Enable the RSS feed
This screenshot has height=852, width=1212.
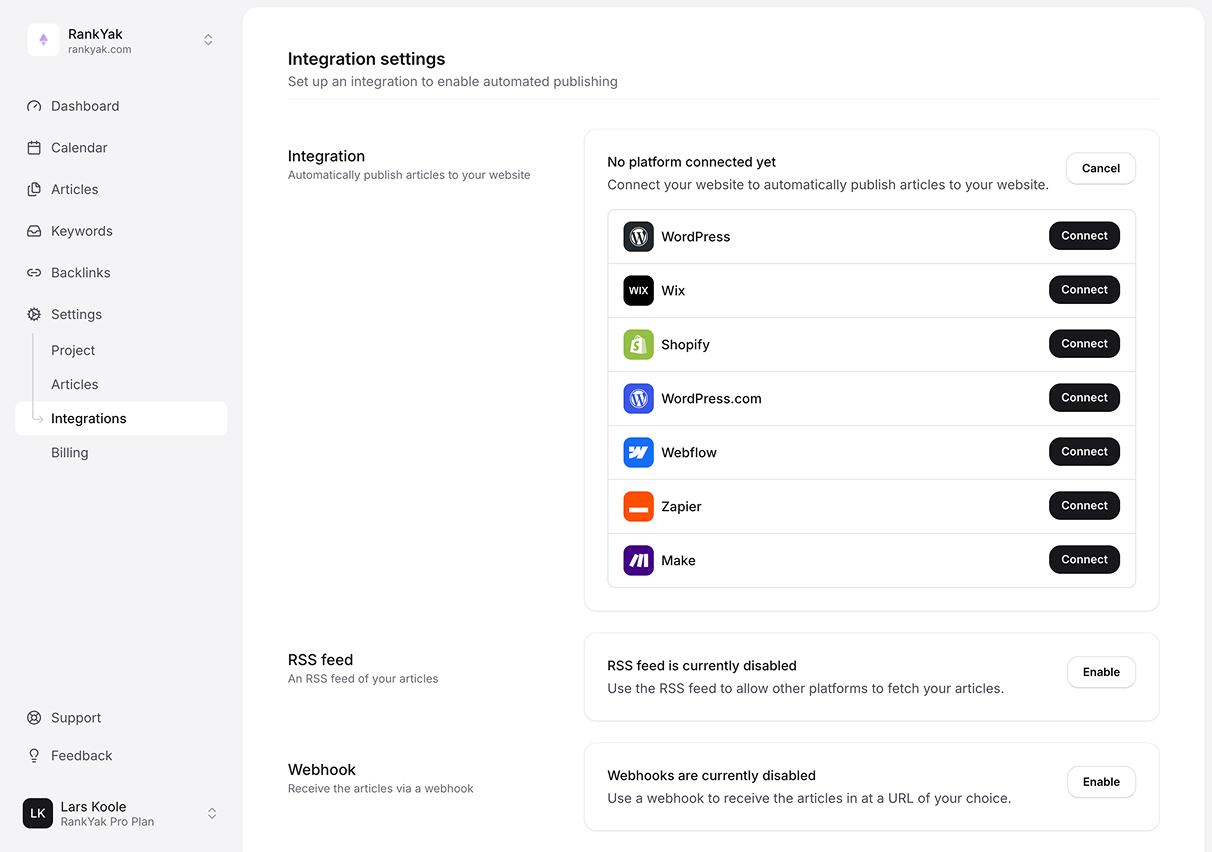click(1101, 672)
